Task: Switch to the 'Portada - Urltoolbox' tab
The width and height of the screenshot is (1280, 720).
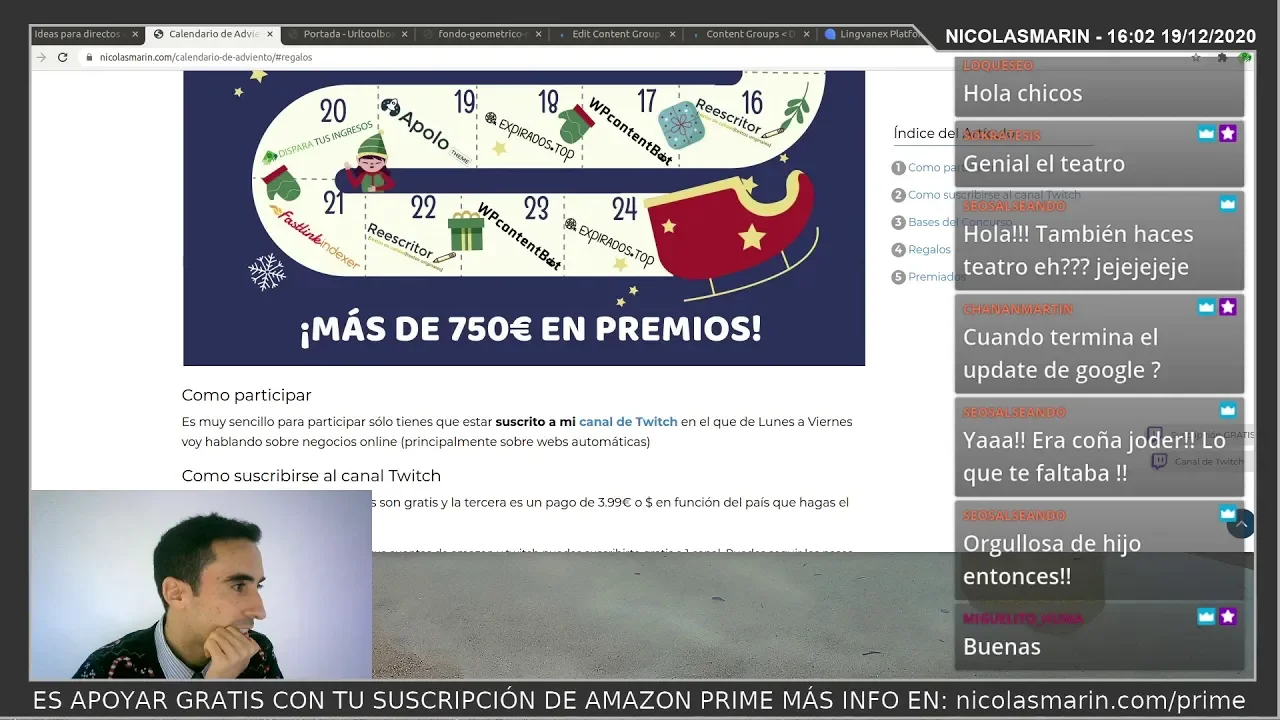Action: [x=348, y=34]
